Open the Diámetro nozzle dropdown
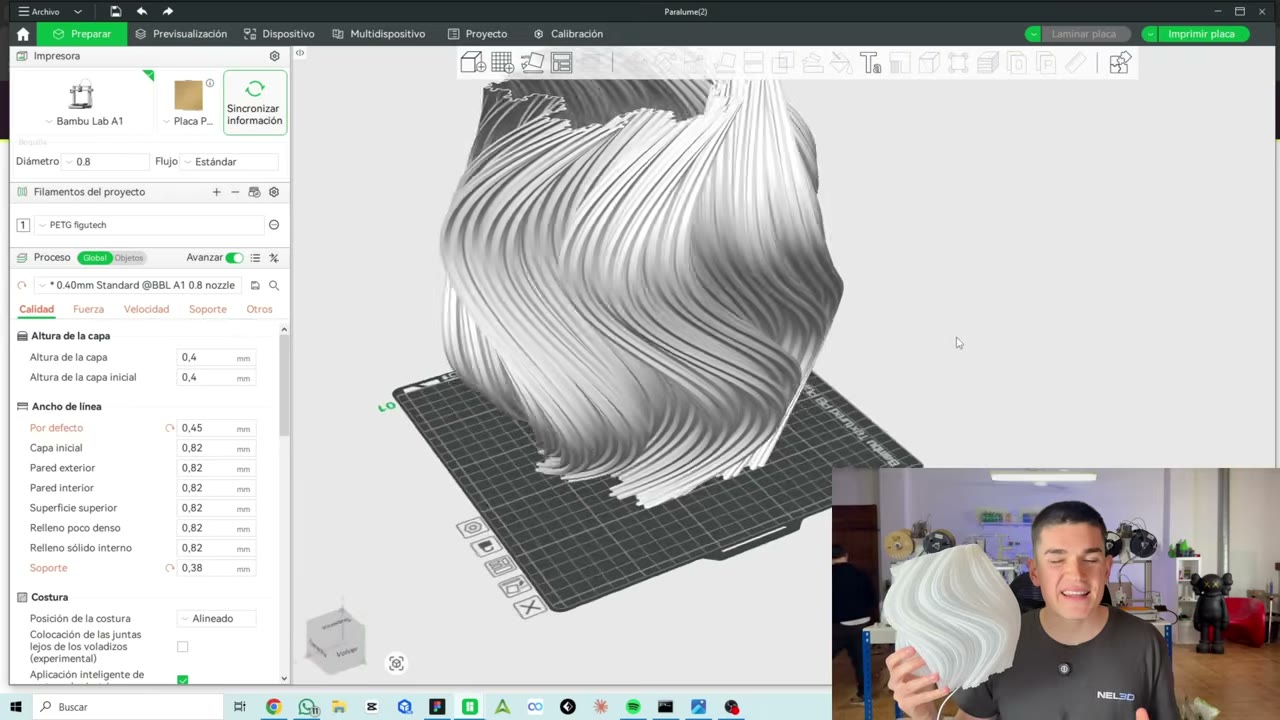Image resolution: width=1280 pixels, height=720 pixels. 105,161
